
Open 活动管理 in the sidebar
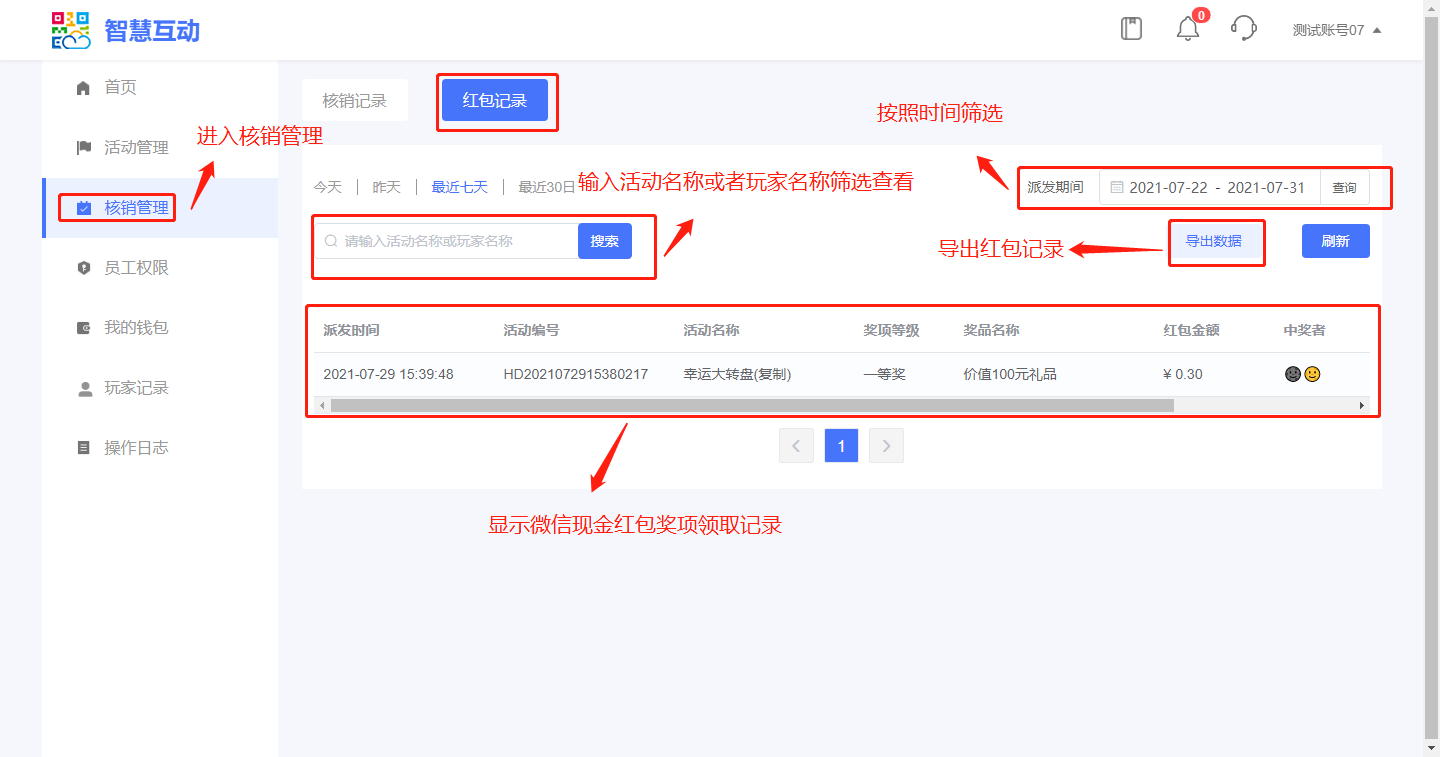[136, 148]
